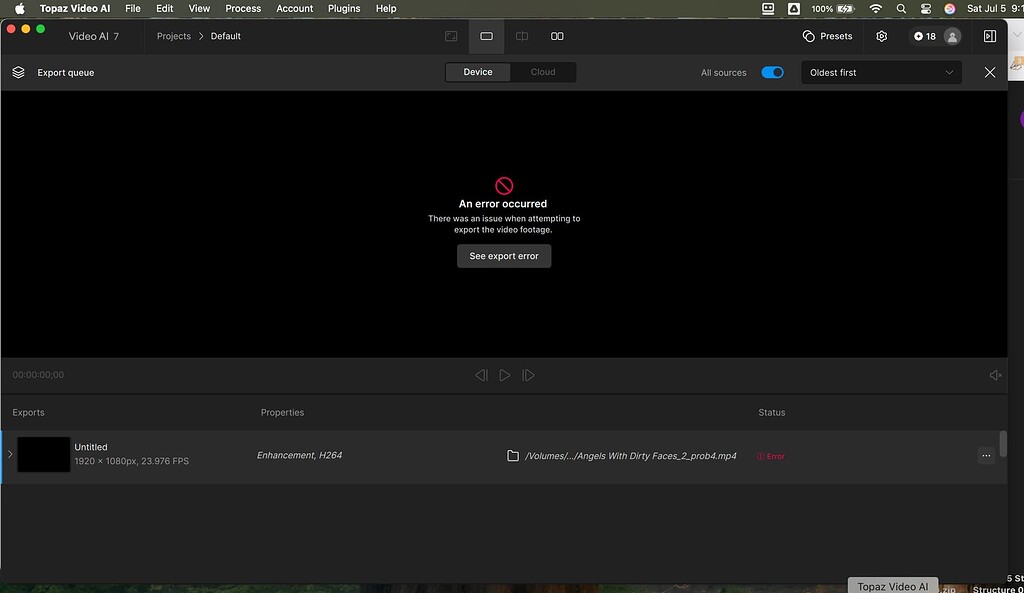Toggle the right sidebar panel icon

click(989, 36)
